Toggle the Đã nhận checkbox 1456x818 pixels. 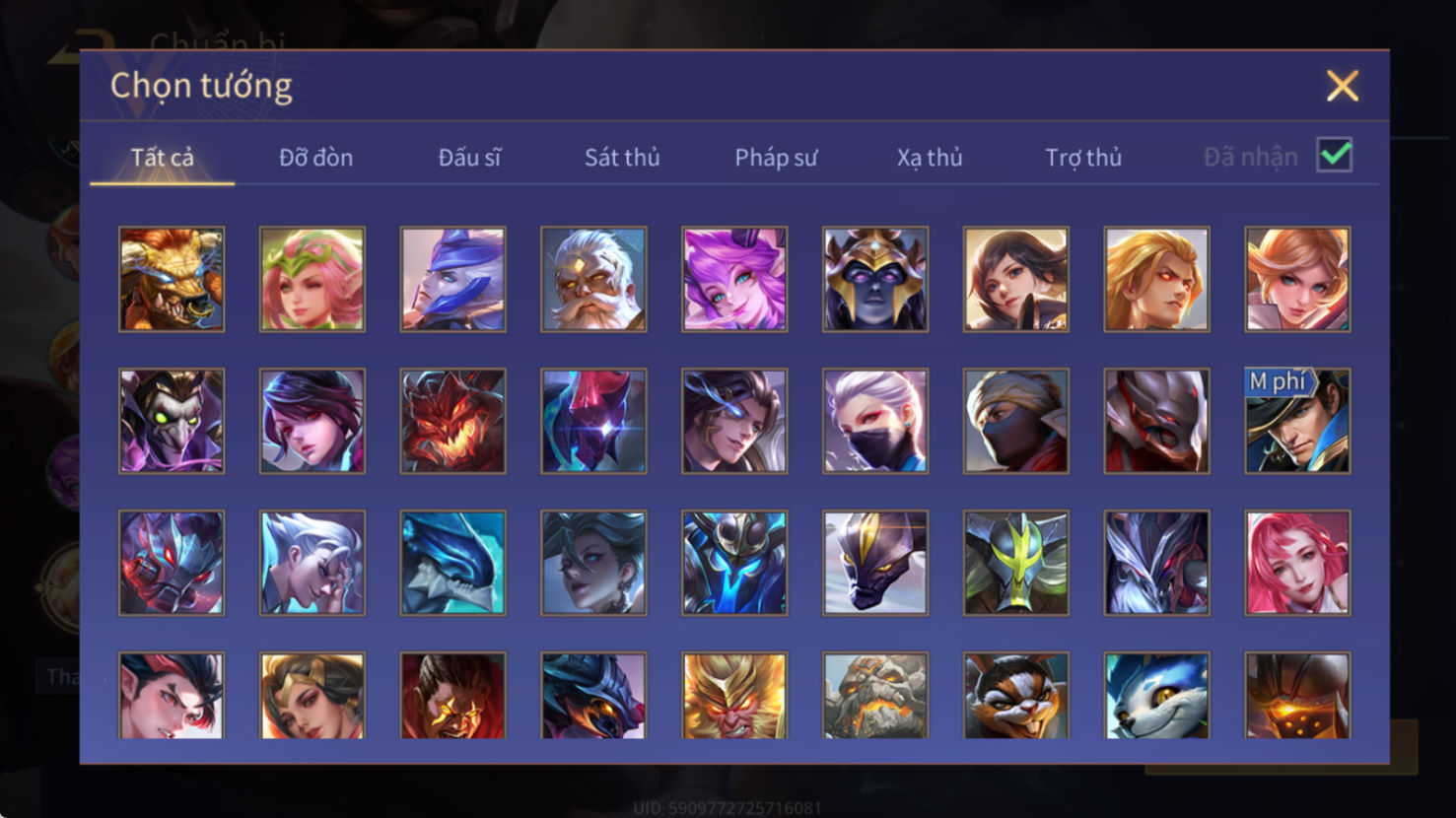(x=1335, y=156)
